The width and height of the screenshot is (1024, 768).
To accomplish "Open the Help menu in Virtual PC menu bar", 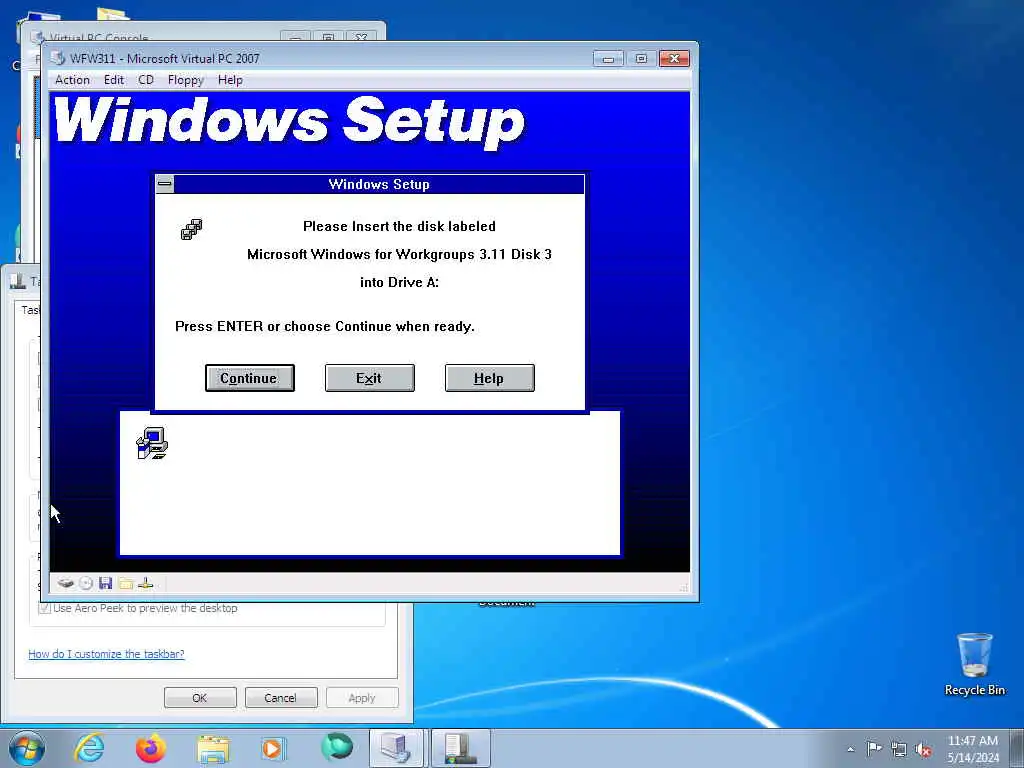I will [230, 80].
